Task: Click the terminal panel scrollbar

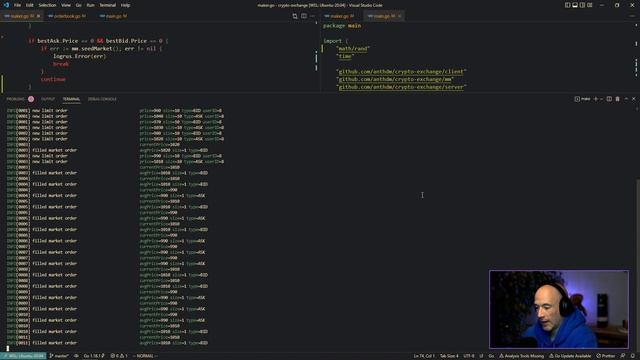Action: (x=638, y=265)
